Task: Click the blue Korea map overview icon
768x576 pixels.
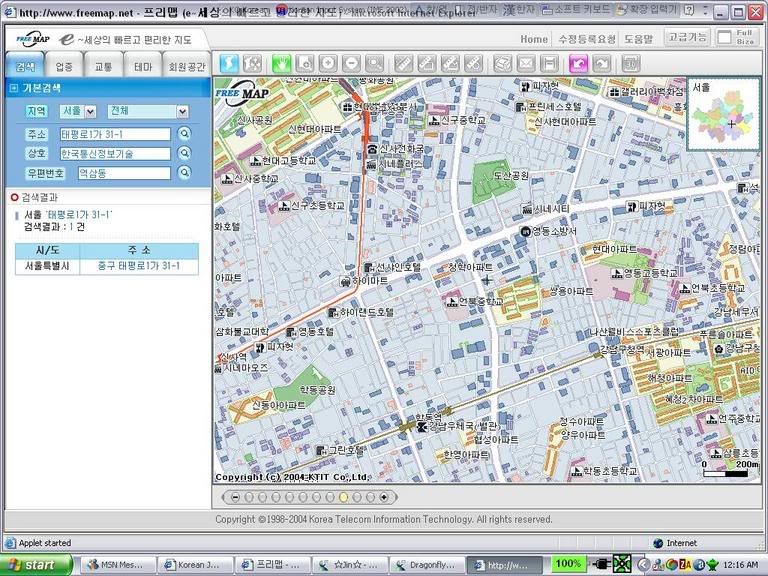Action: 229,63
